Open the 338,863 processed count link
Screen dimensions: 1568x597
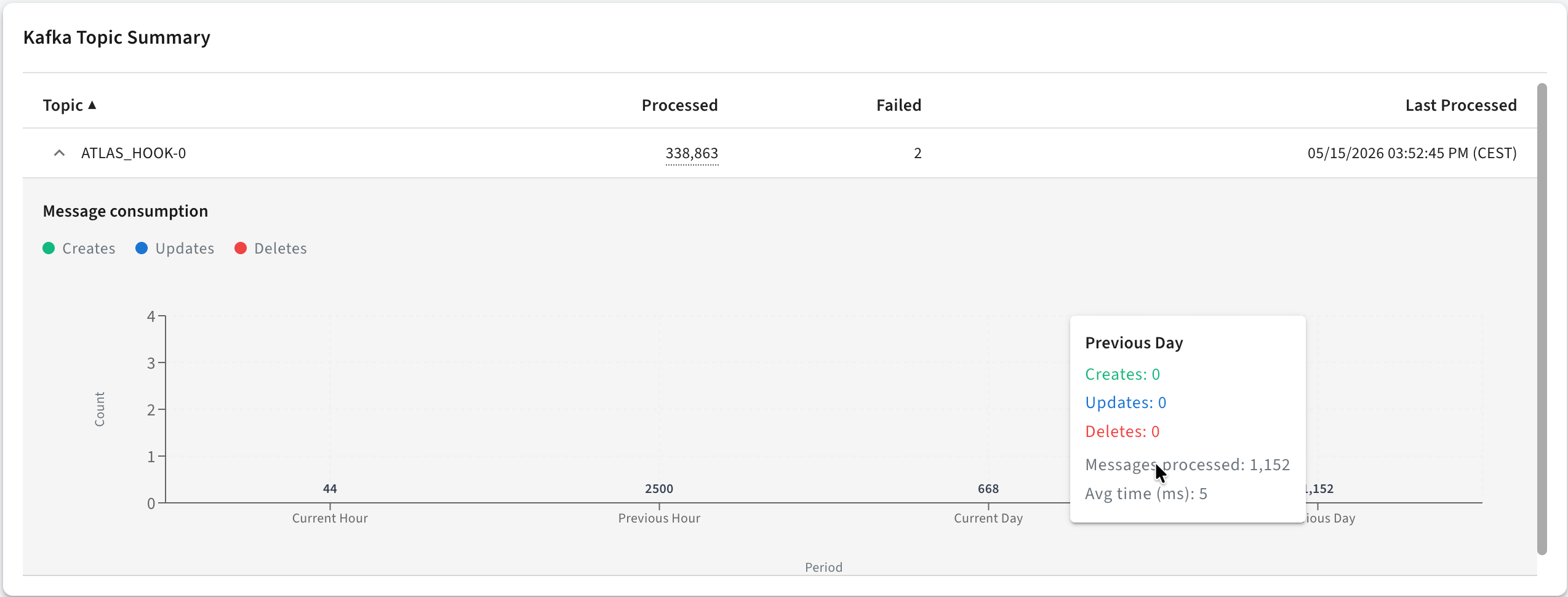(x=692, y=153)
